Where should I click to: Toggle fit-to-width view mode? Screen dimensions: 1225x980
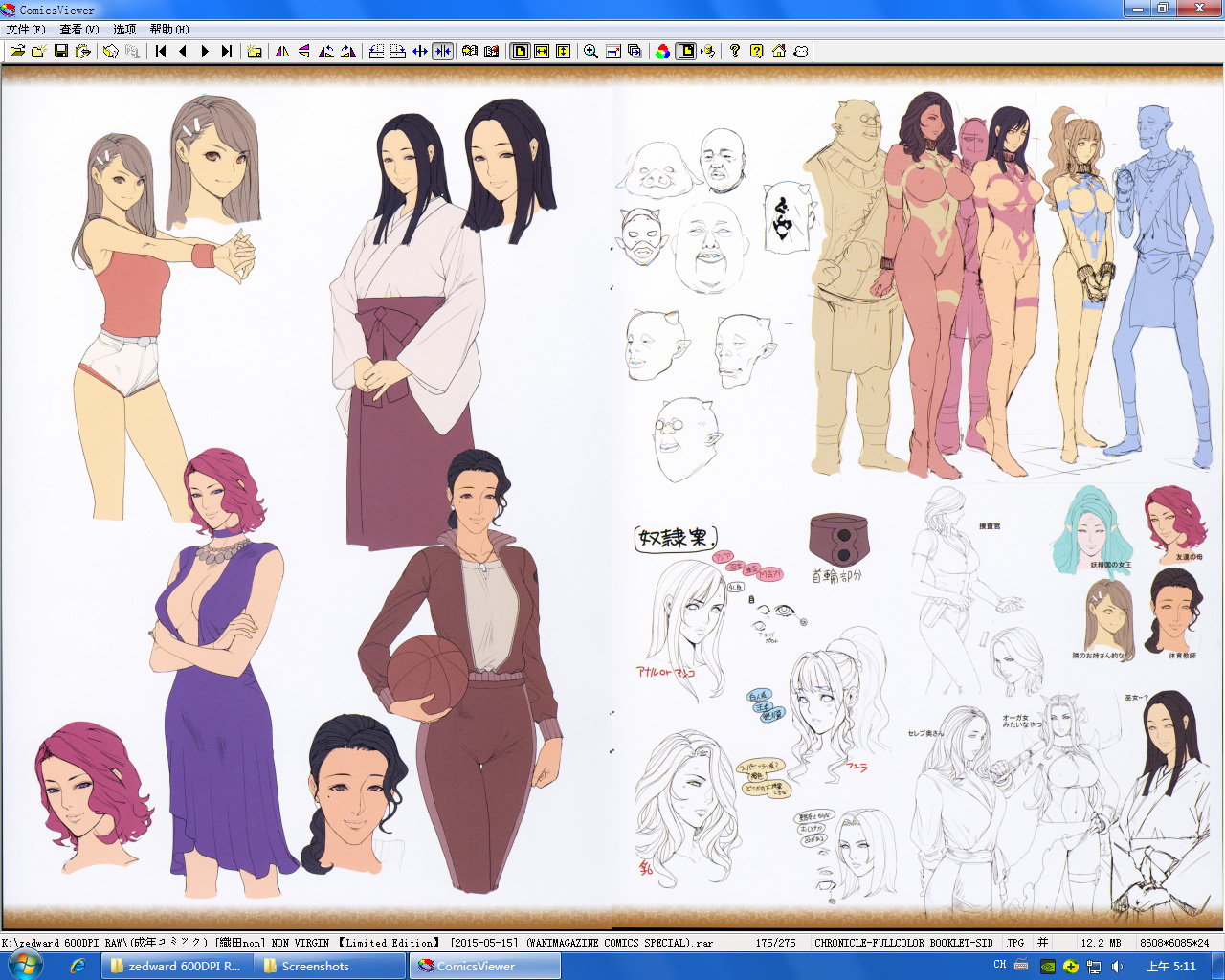point(542,52)
